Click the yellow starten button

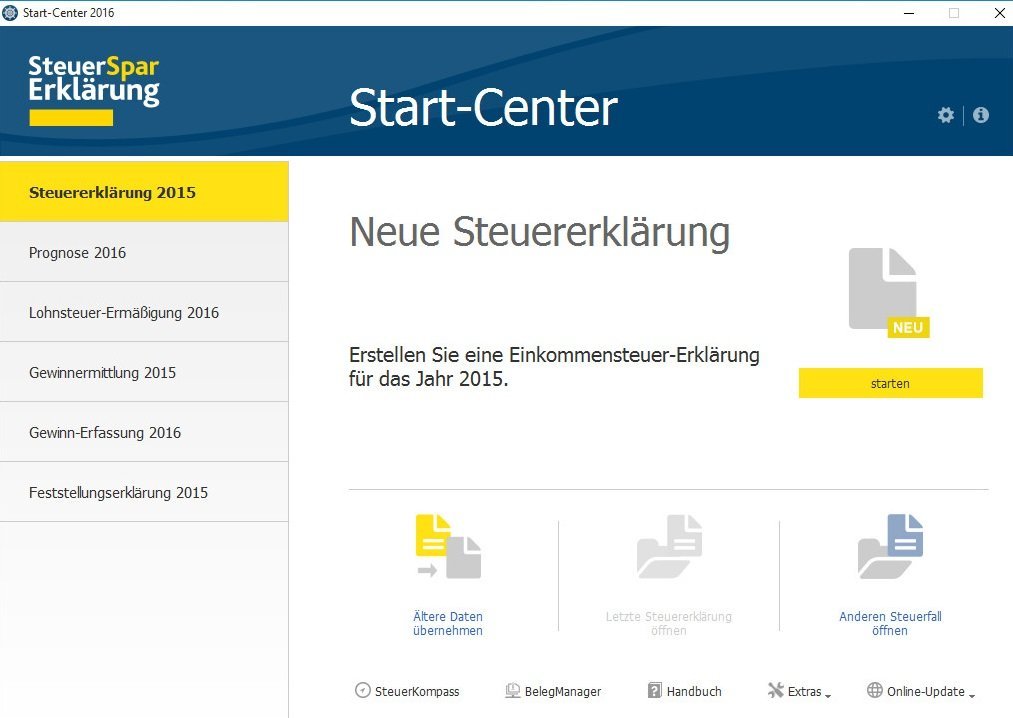coord(890,383)
